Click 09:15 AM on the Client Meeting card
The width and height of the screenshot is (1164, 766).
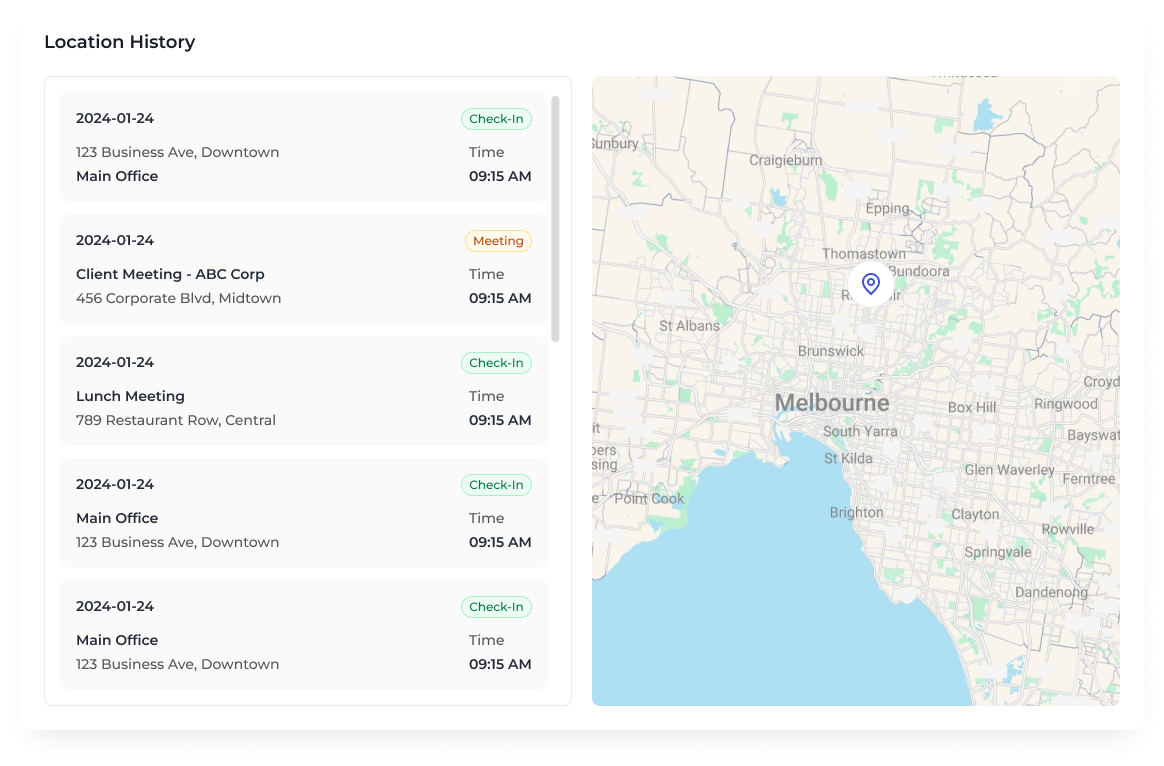click(500, 298)
